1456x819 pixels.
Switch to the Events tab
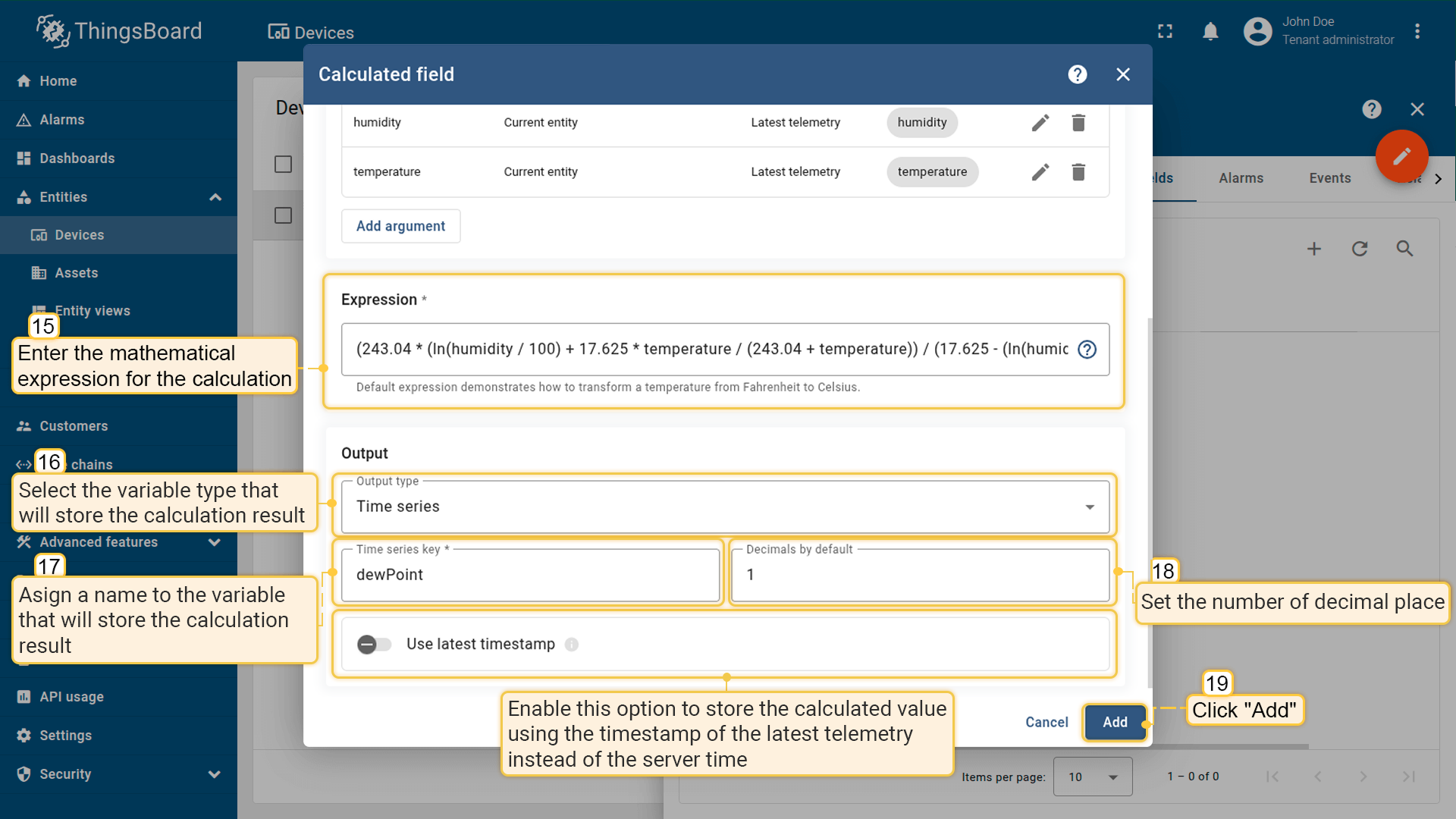click(1329, 178)
